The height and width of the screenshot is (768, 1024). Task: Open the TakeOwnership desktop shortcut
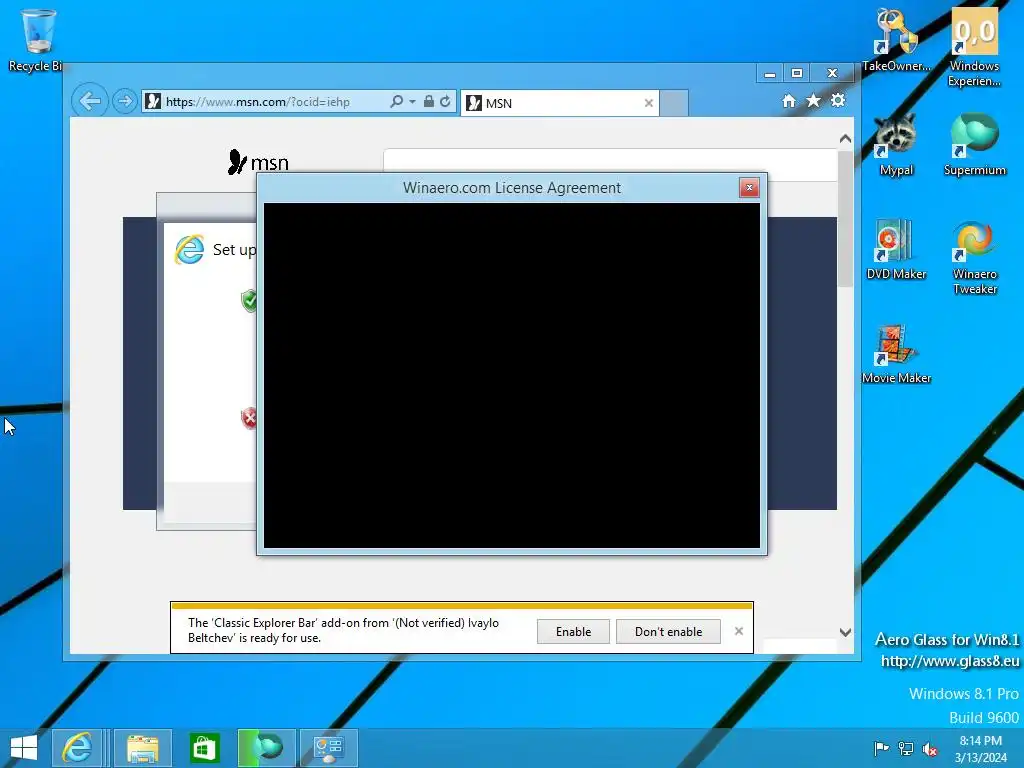click(x=896, y=40)
